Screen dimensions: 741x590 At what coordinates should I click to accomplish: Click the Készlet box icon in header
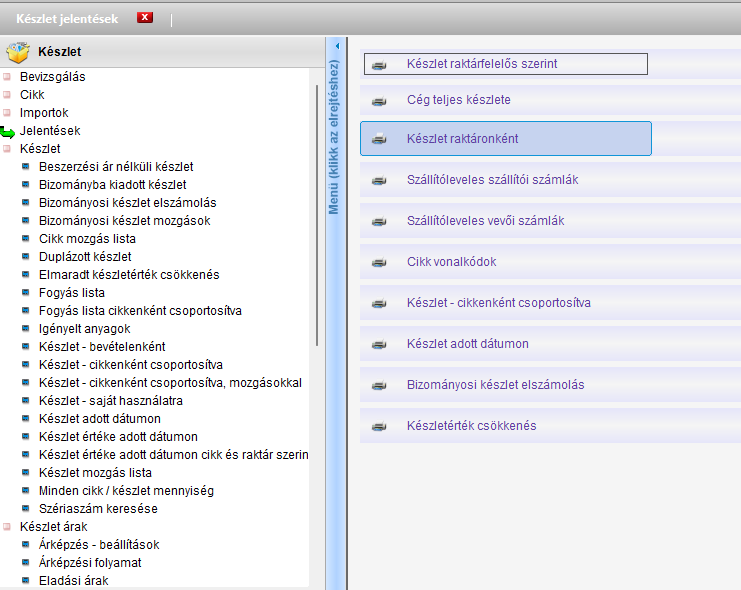[x=18, y=52]
